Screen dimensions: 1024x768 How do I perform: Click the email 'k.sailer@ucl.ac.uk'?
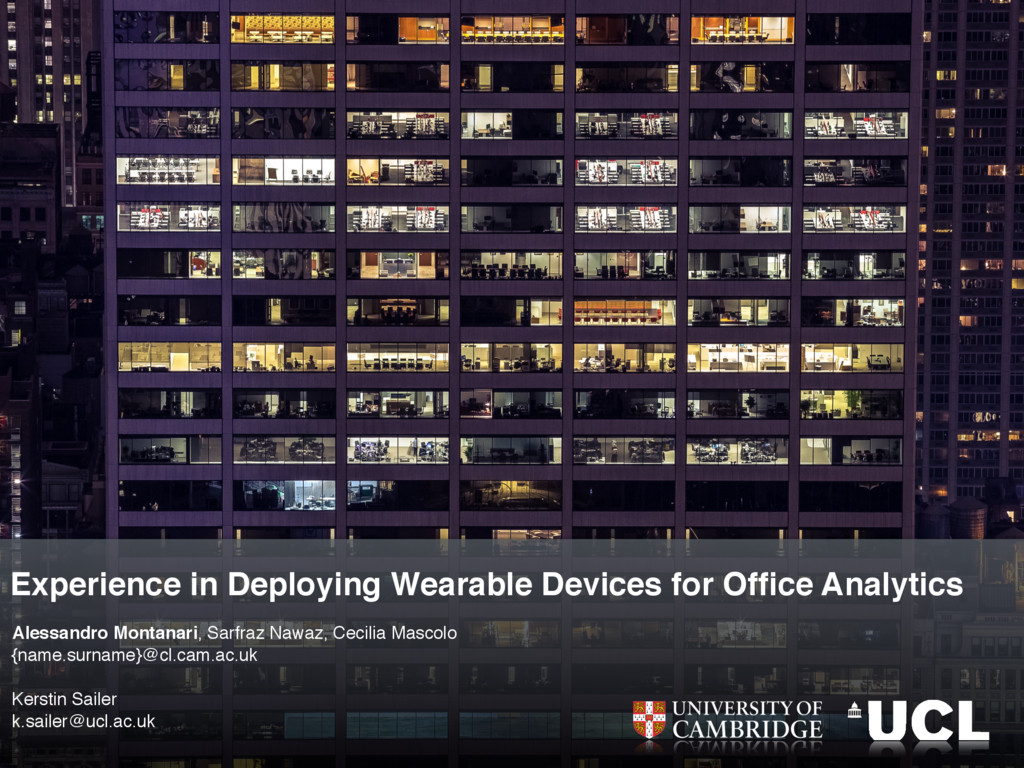(84, 721)
